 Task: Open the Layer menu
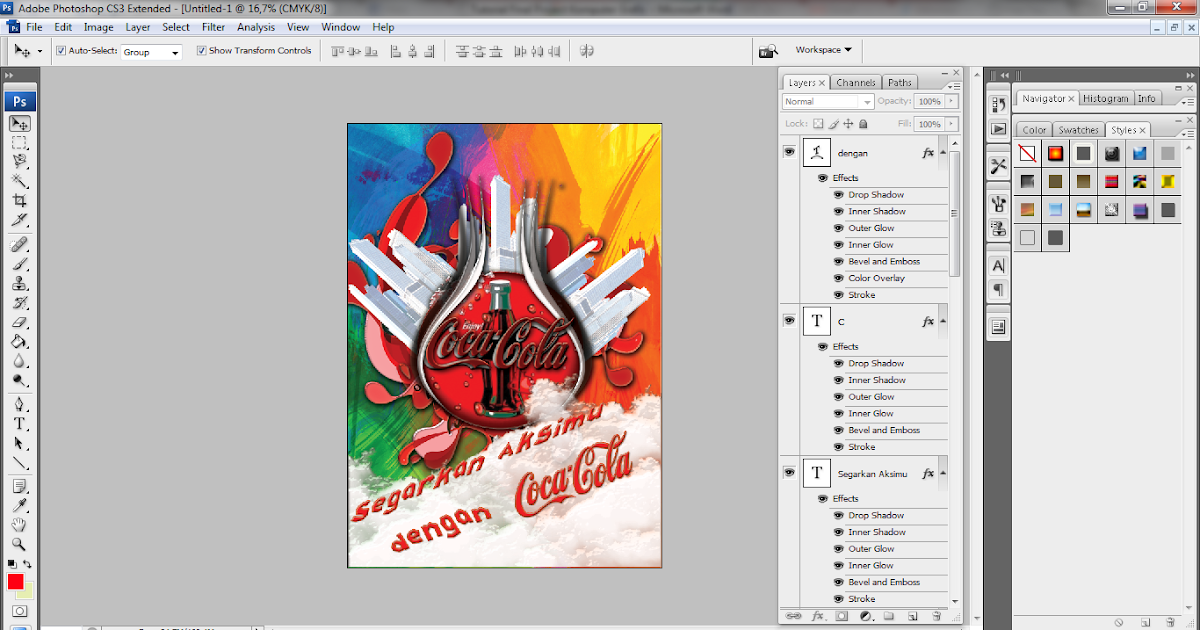(x=138, y=27)
